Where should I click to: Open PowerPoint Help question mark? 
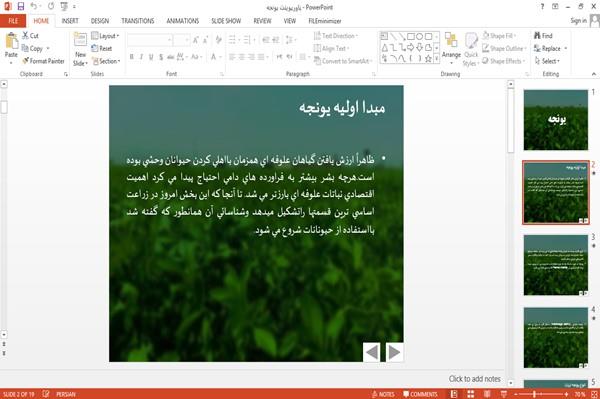(x=542, y=7)
